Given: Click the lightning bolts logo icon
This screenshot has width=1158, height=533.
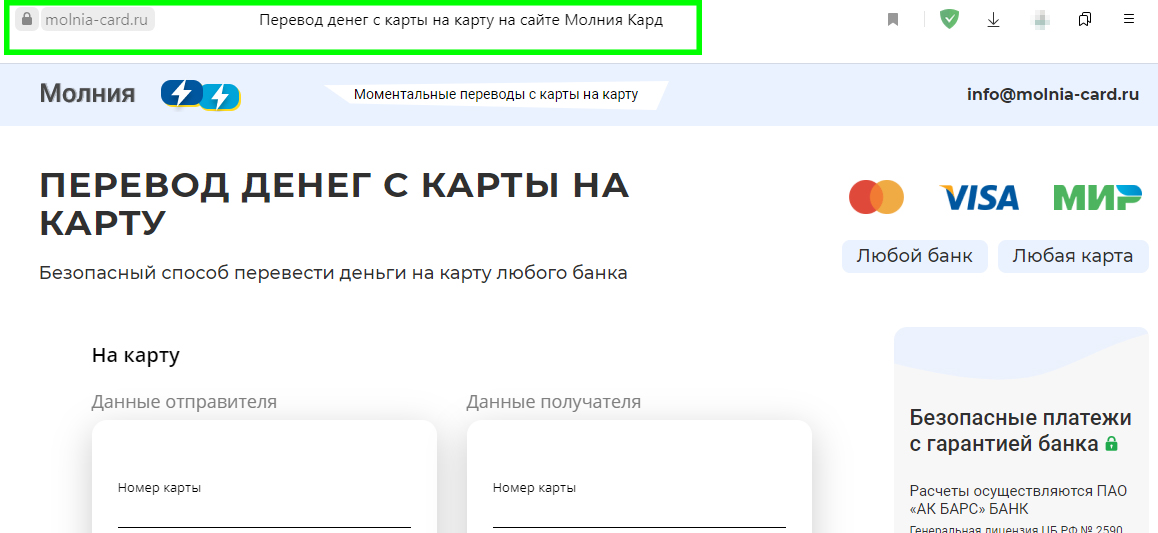Looking at the screenshot, I should pos(201,94).
